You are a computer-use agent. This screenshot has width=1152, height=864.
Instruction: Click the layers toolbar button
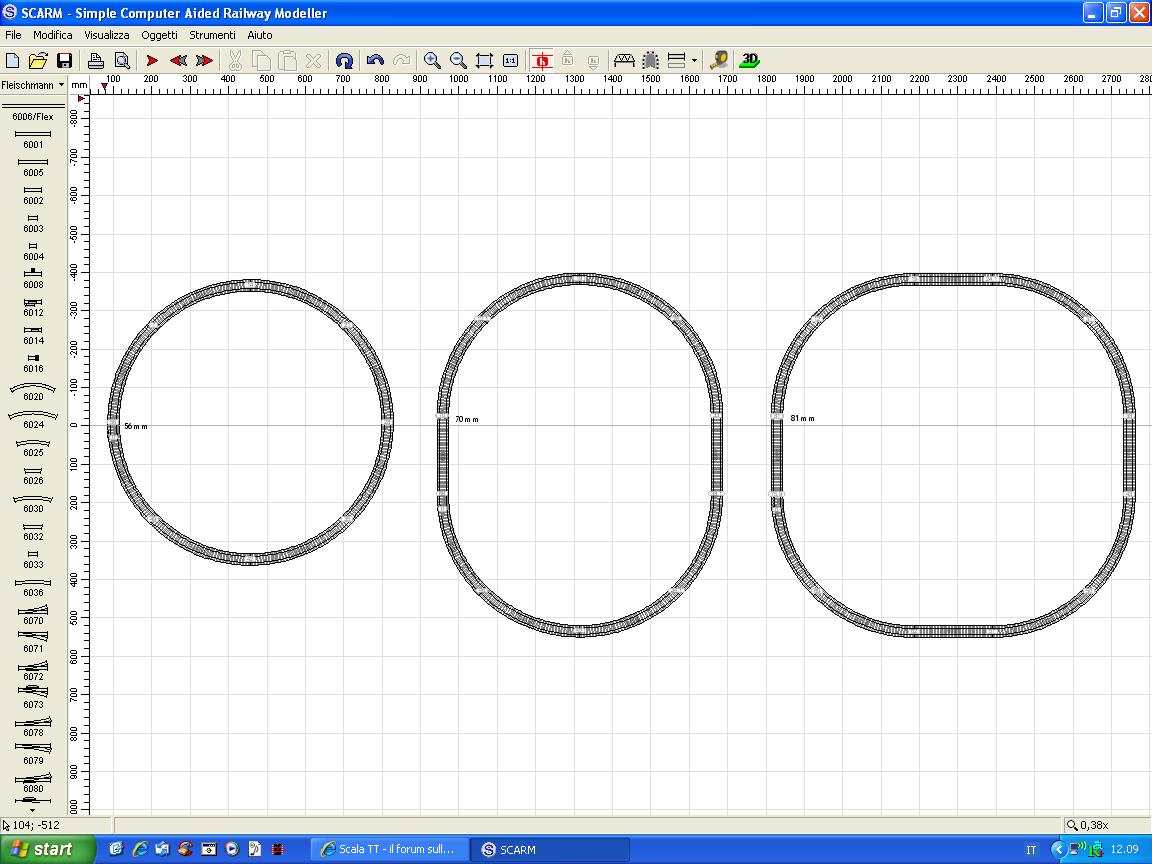click(x=677, y=60)
